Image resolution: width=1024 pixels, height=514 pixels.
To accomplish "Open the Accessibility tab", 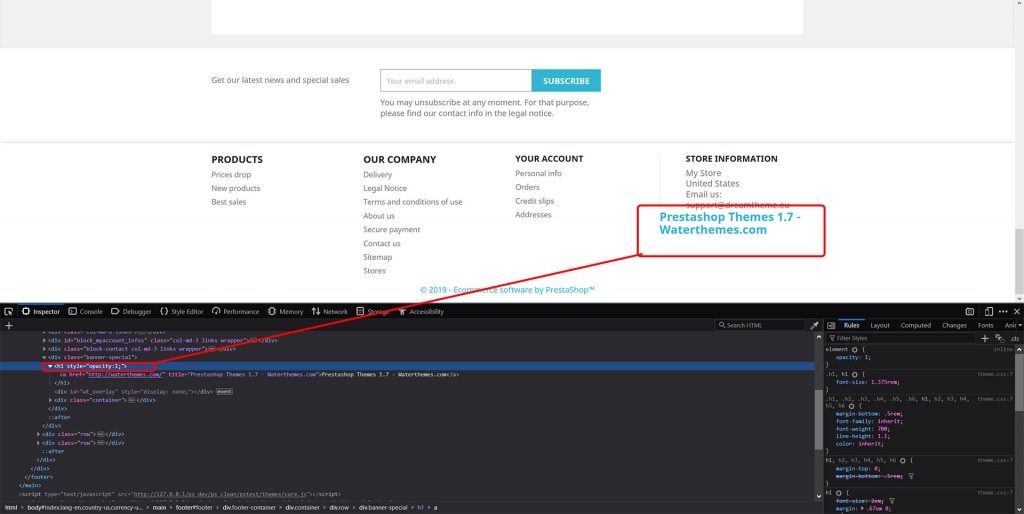I will 421,312.
